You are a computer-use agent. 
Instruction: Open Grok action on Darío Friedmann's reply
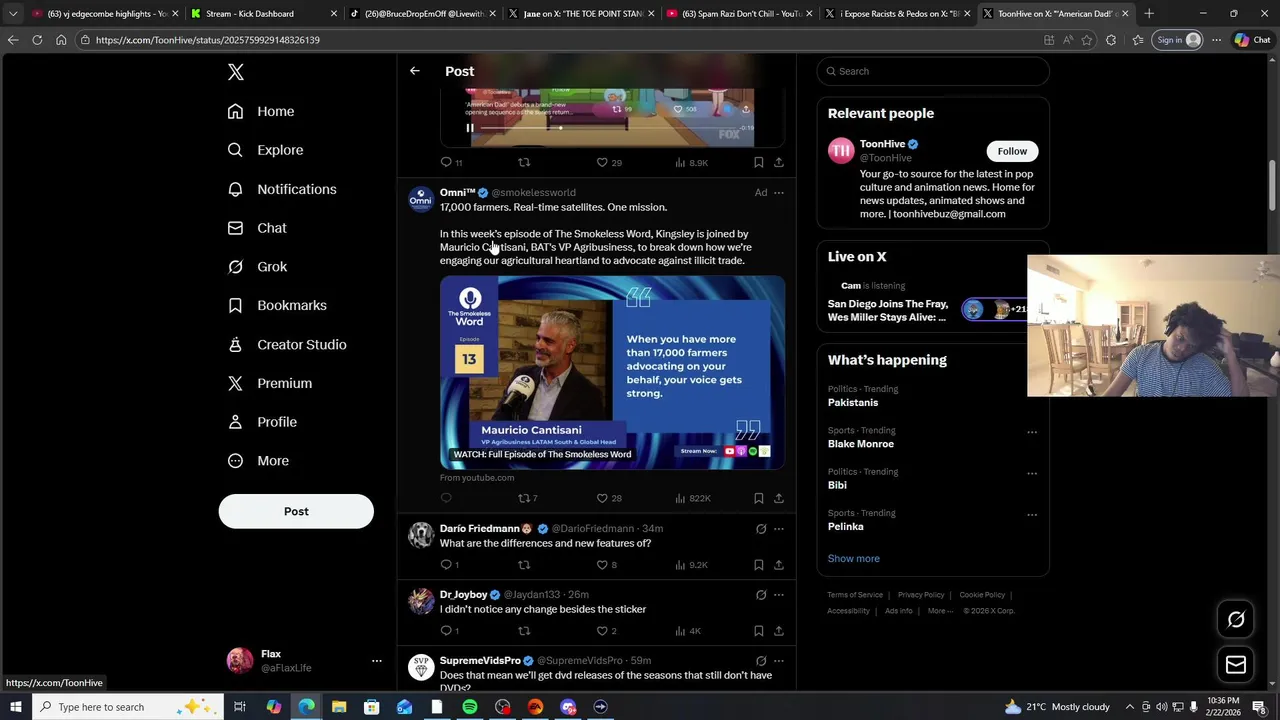pos(761,529)
